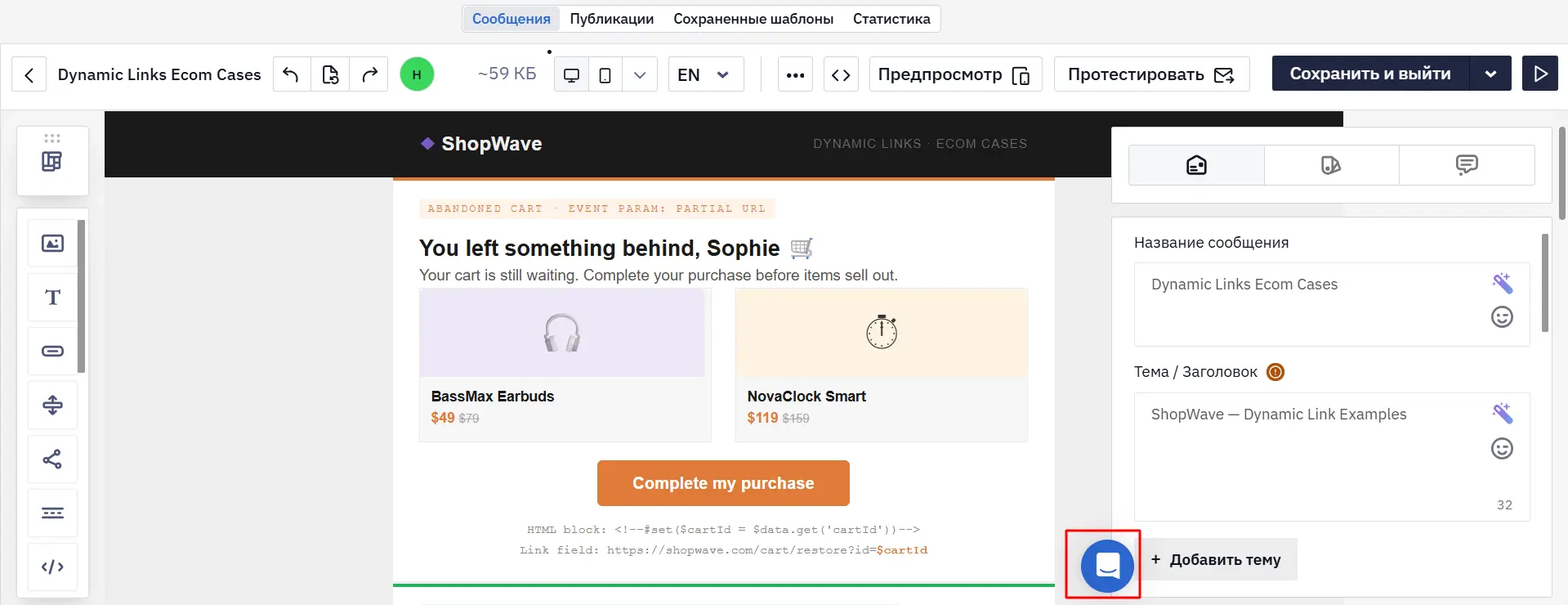
Task: Open the EN language dropdown
Action: [x=706, y=74]
